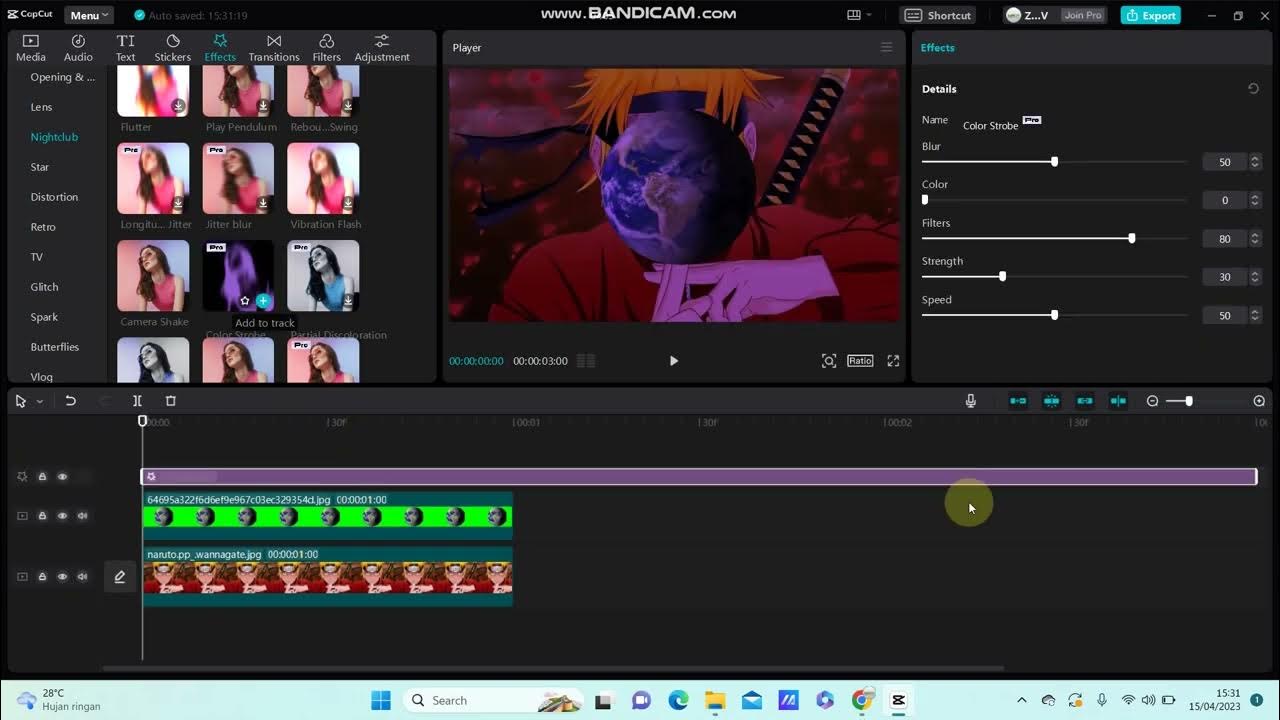Image resolution: width=1280 pixels, height=720 pixels.
Task: Open the Media tab
Action: click(30, 47)
